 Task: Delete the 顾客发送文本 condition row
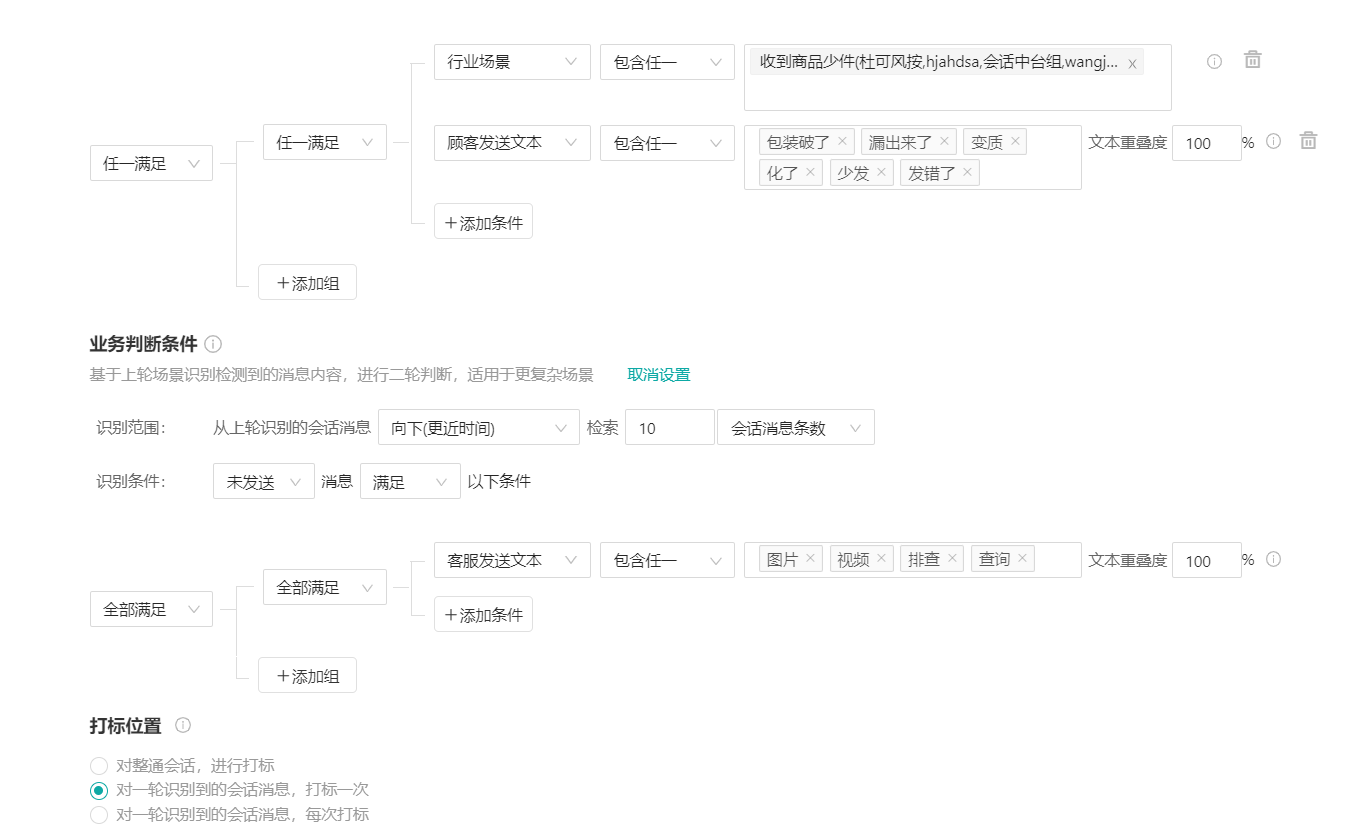point(1308,141)
